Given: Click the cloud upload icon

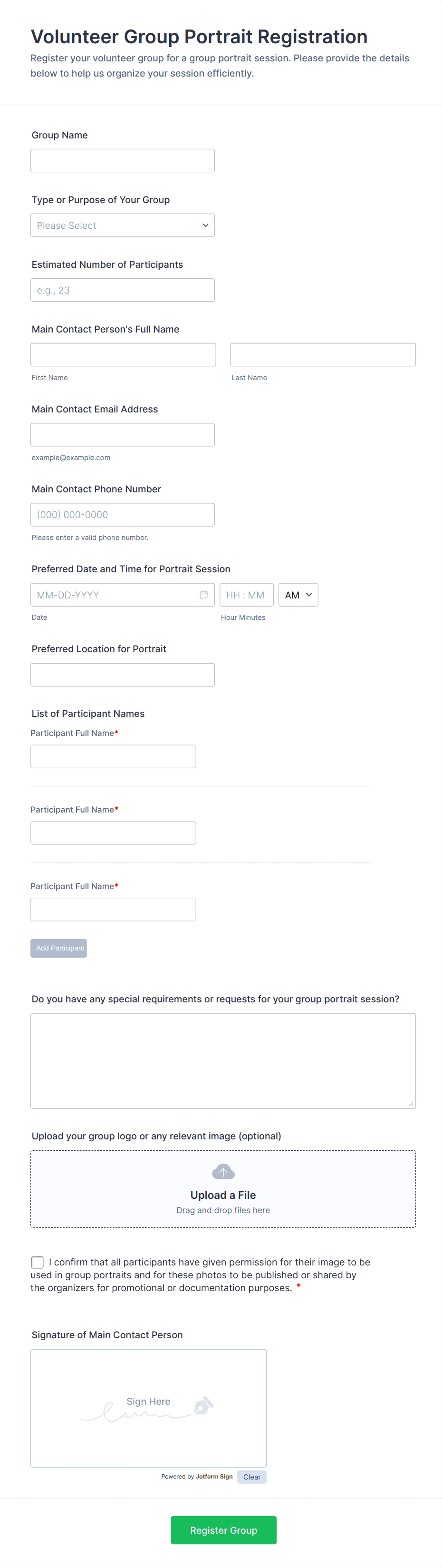Looking at the screenshot, I should pos(223,1171).
